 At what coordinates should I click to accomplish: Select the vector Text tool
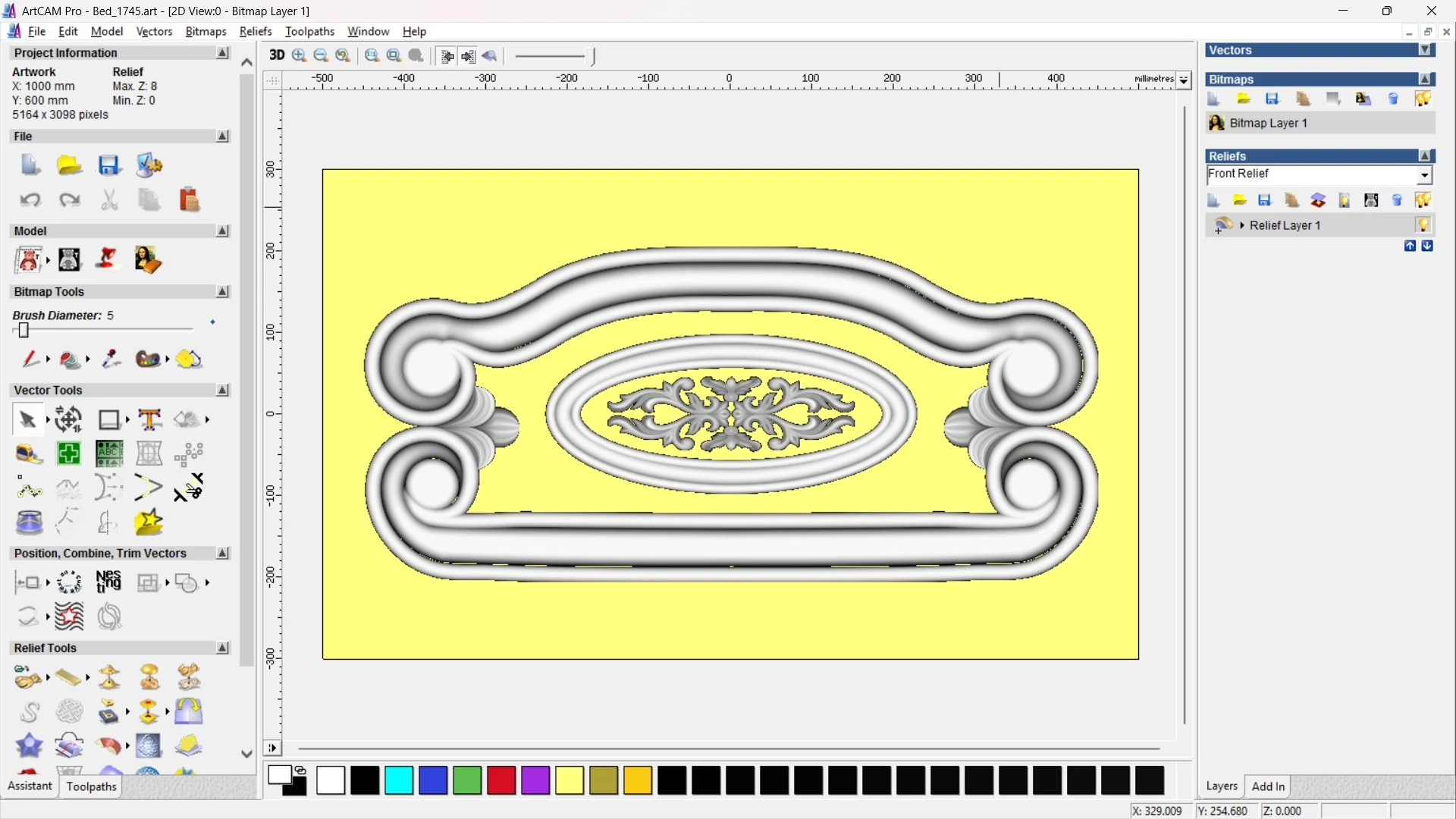tap(149, 419)
